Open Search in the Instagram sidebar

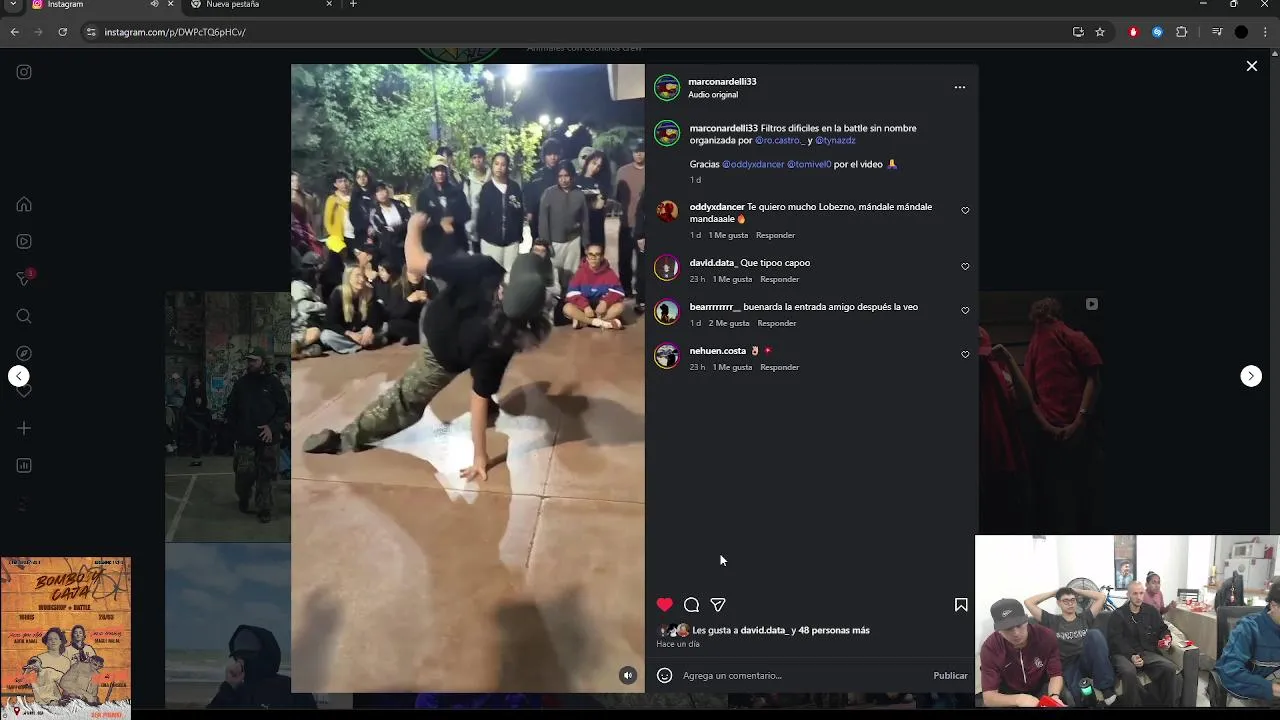click(x=24, y=316)
